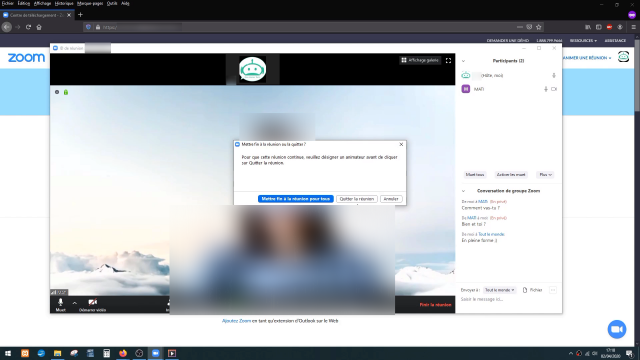Open the meeting info icon beside the lock
Image resolution: width=640 pixels, height=360 pixels.
pyautogui.click(x=57, y=92)
